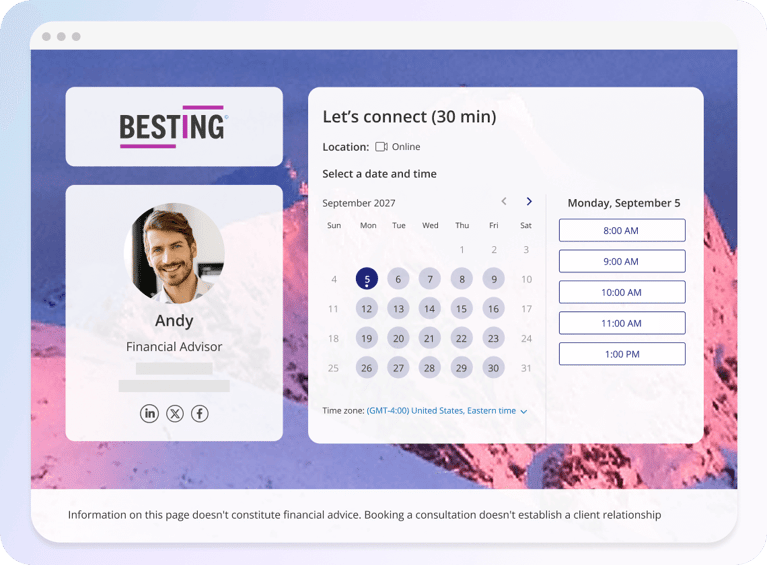This screenshot has width=767, height=565.
Task: Choose September 9 on the calendar
Action: (x=493, y=279)
